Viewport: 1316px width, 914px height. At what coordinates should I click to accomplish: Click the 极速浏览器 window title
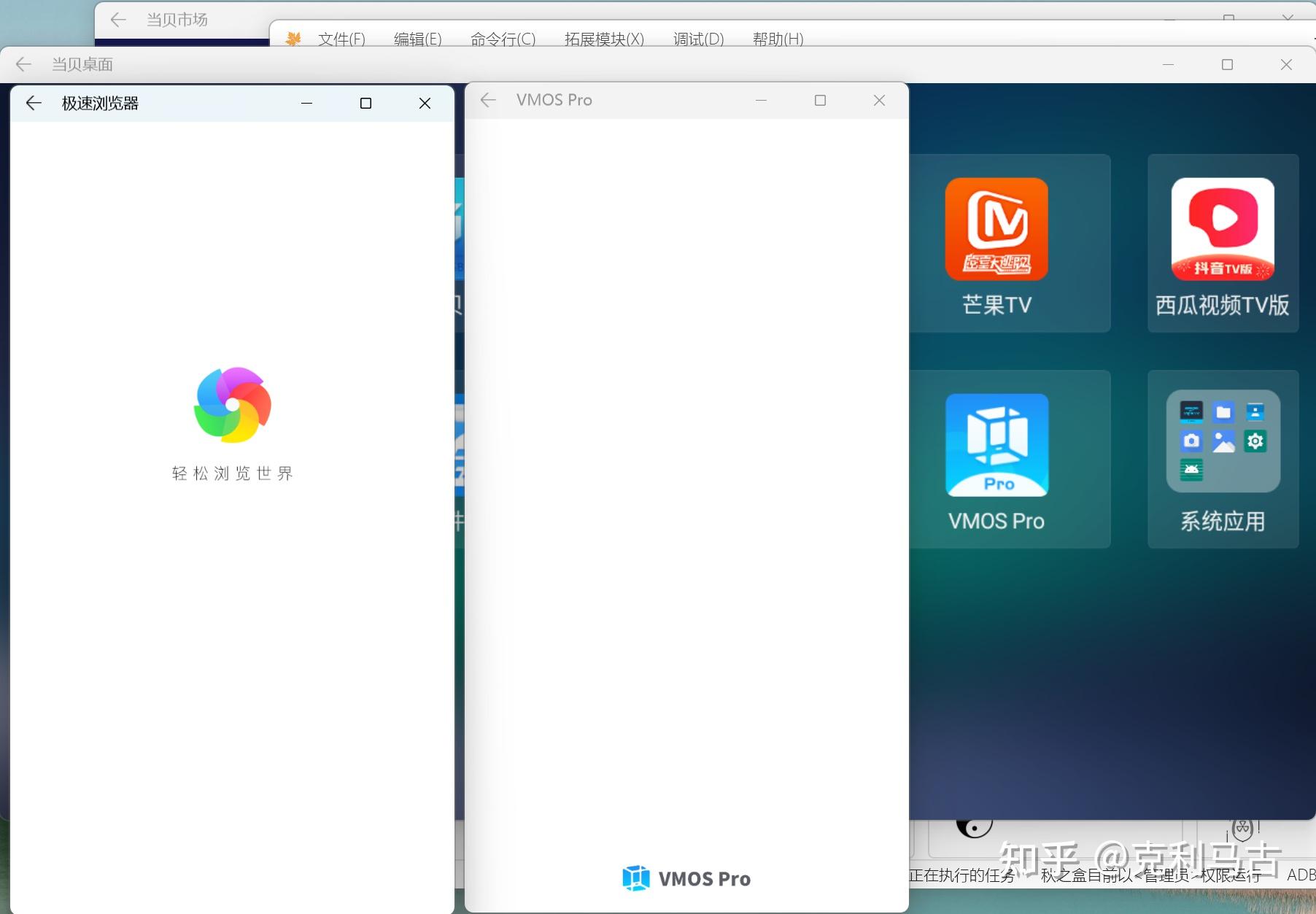tap(101, 104)
